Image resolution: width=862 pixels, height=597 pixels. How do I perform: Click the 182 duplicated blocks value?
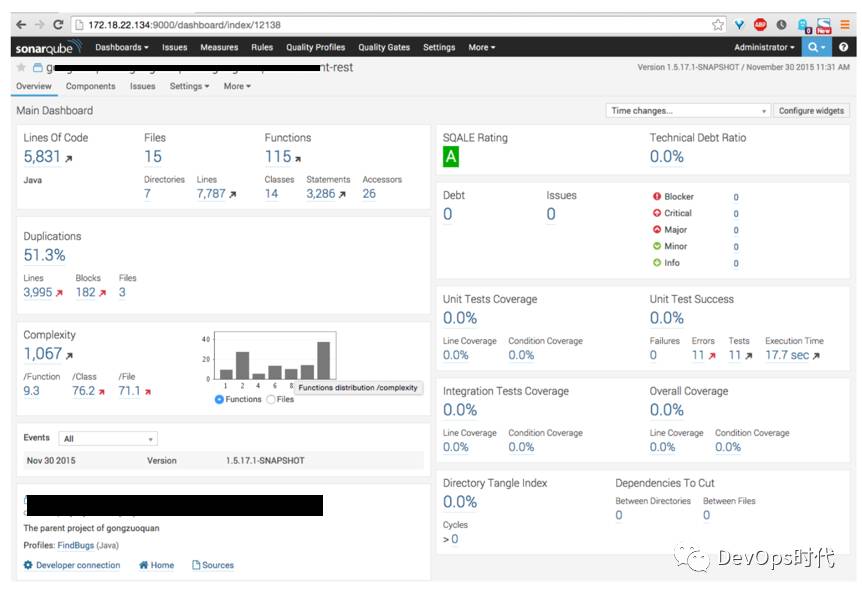pyautogui.click(x=85, y=292)
